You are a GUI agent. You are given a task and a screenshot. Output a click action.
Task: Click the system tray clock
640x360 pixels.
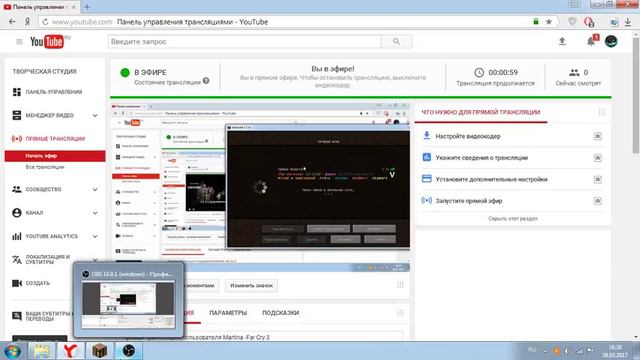tap(615, 351)
